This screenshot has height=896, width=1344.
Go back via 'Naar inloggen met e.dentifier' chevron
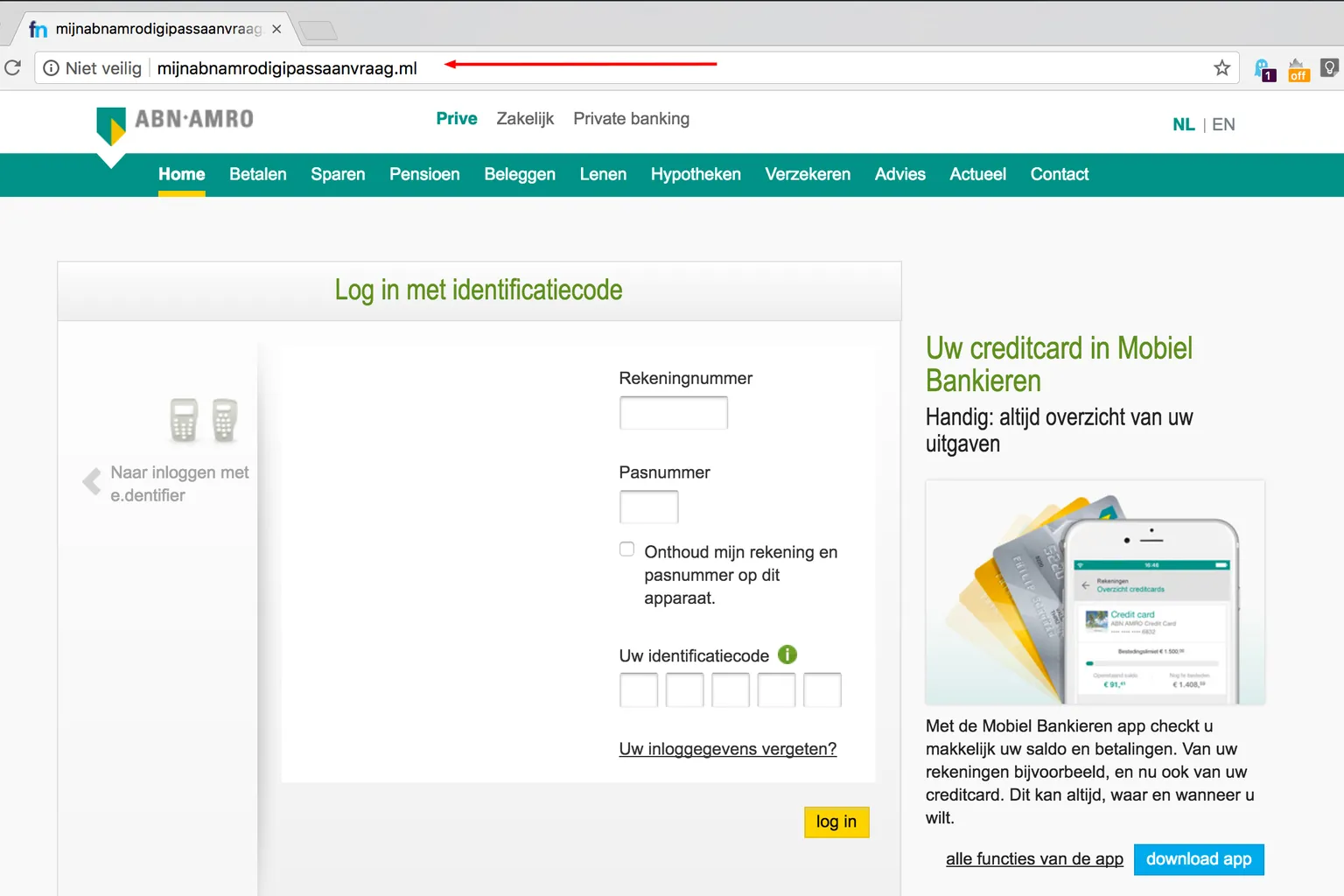(x=92, y=482)
